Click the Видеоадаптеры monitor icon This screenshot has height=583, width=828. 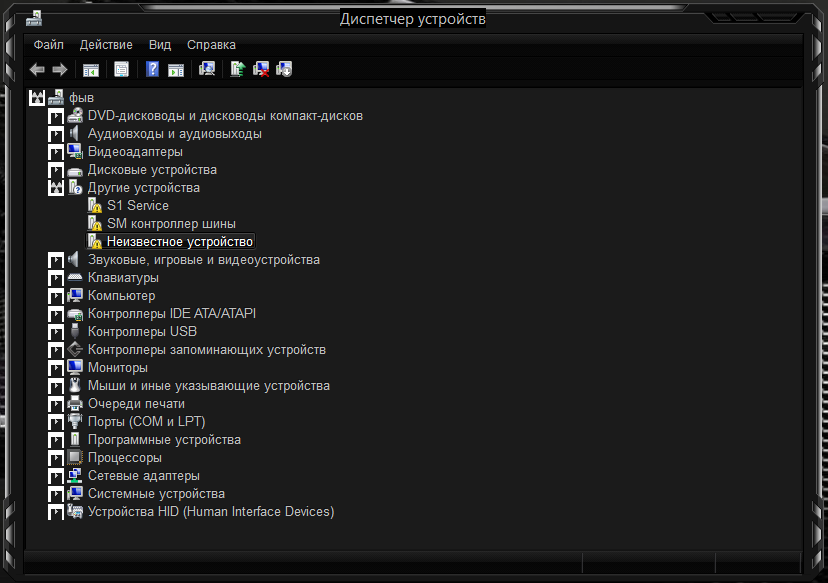pyautogui.click(x=75, y=152)
